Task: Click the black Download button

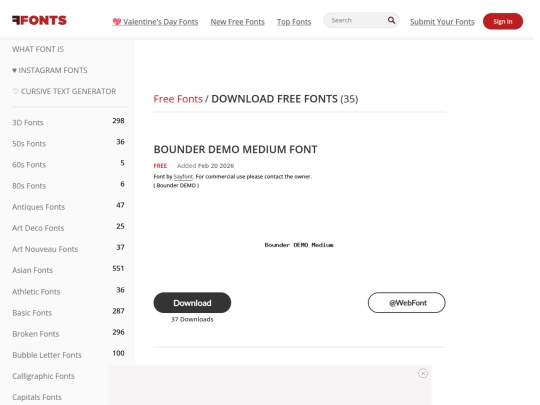Action: coord(192,303)
